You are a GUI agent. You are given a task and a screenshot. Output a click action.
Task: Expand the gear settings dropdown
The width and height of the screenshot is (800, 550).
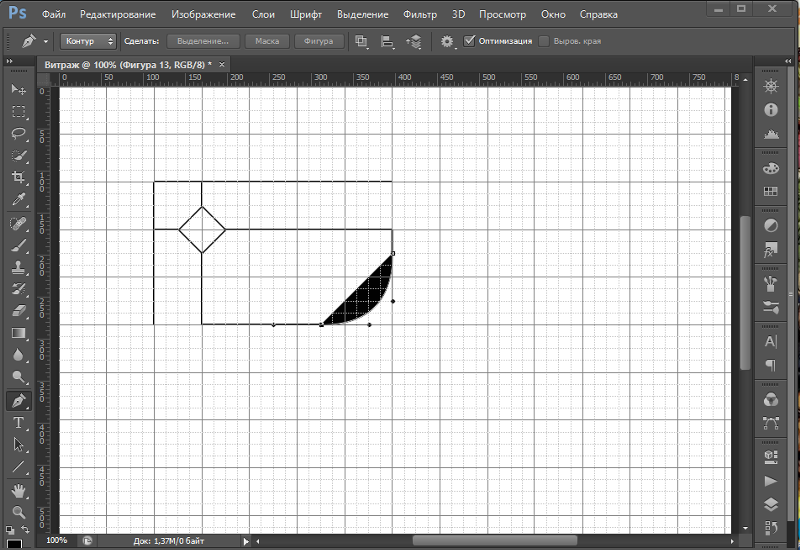pos(448,42)
